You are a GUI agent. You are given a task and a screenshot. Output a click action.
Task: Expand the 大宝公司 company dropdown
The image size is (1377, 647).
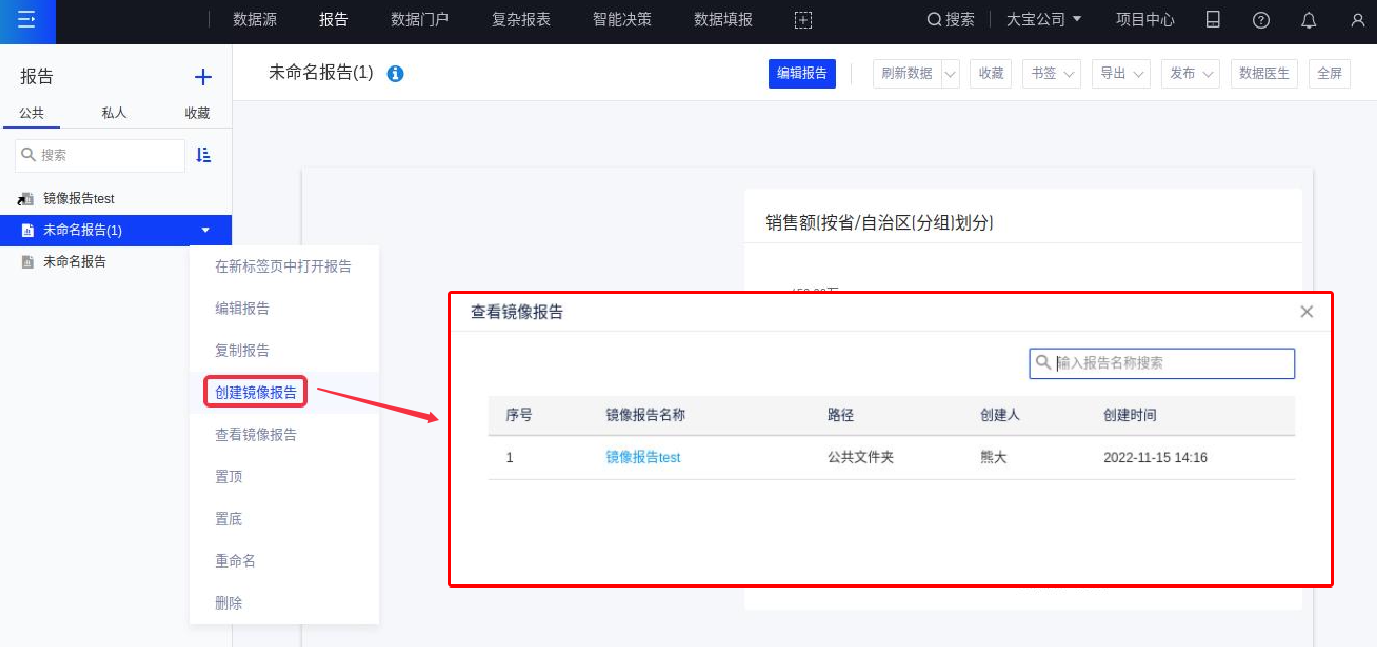click(1044, 19)
